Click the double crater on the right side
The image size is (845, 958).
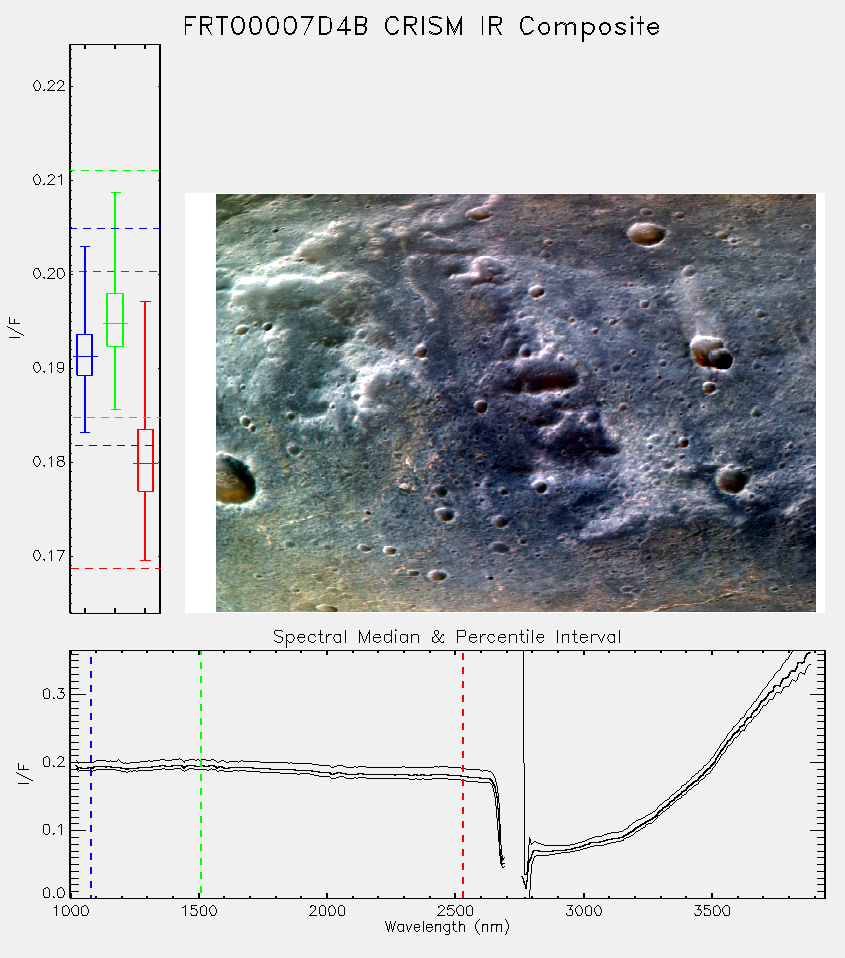pyautogui.click(x=711, y=353)
